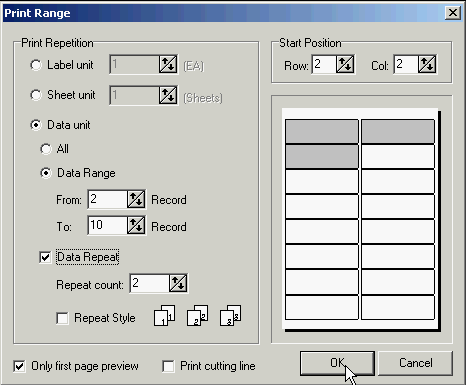The image size is (466, 385).
Task: Click the Sheet unit quantity field
Action: click(135, 95)
